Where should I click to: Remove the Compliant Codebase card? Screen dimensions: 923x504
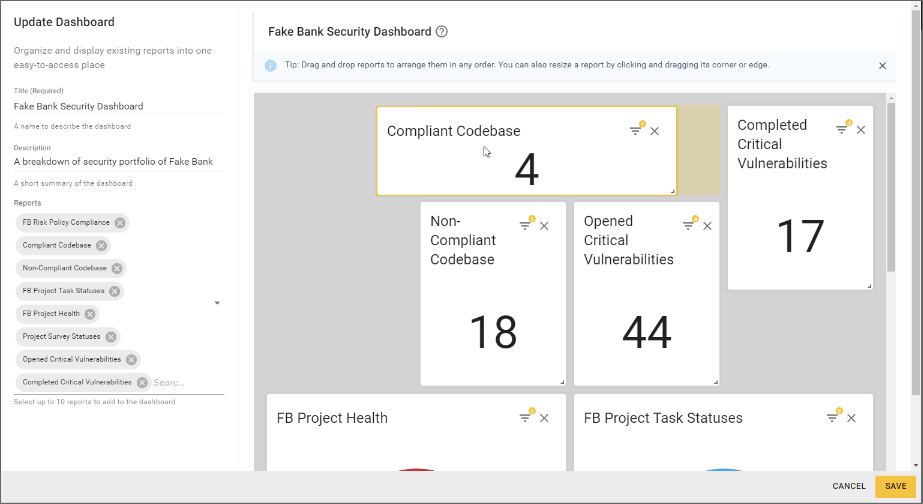coord(655,131)
